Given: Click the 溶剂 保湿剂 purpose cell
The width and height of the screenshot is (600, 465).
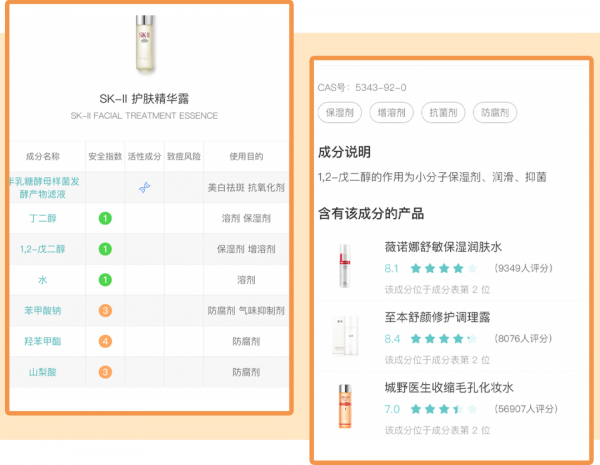Looking at the screenshot, I should click(246, 219).
